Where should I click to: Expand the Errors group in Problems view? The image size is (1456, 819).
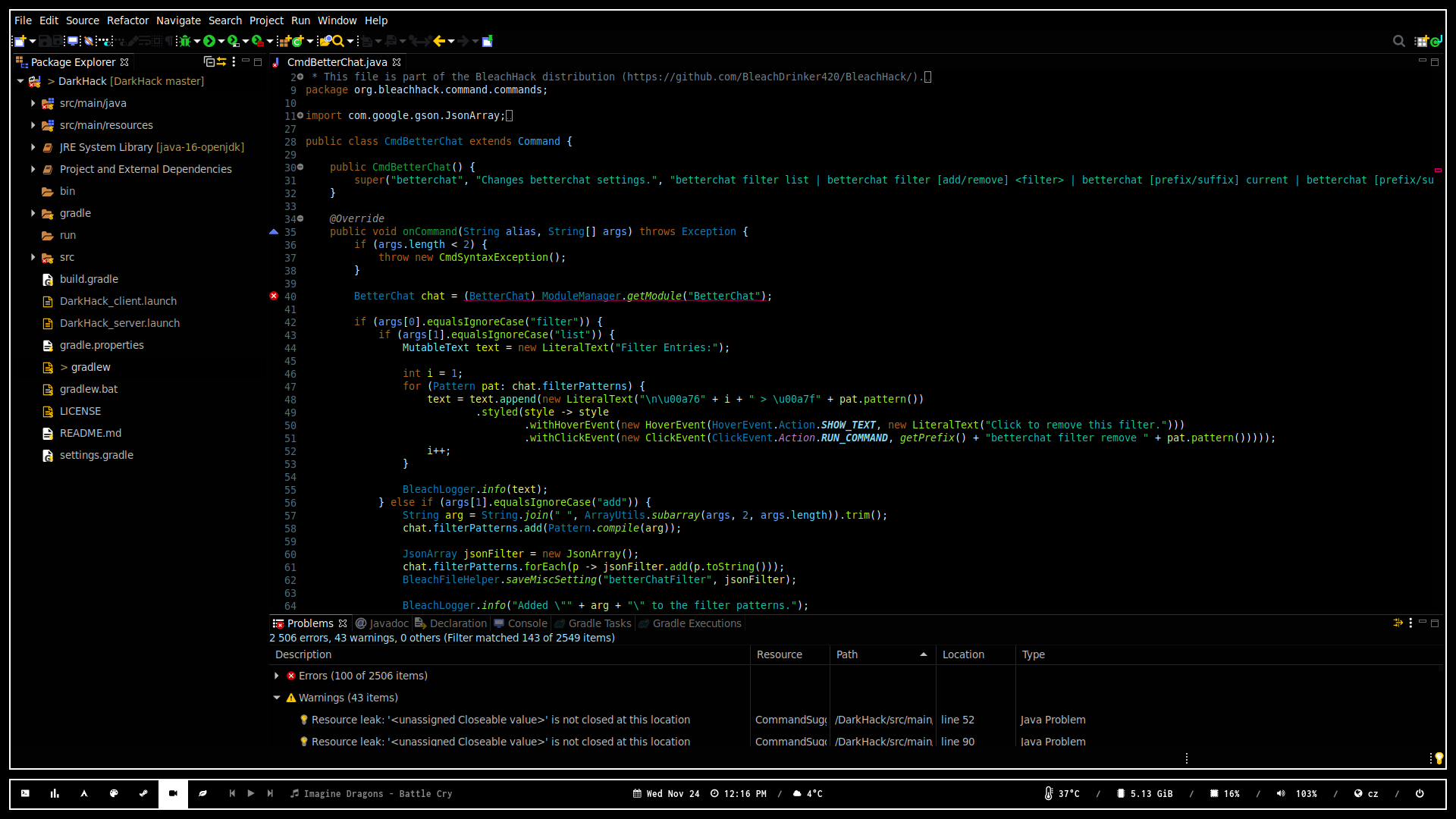coord(277,676)
